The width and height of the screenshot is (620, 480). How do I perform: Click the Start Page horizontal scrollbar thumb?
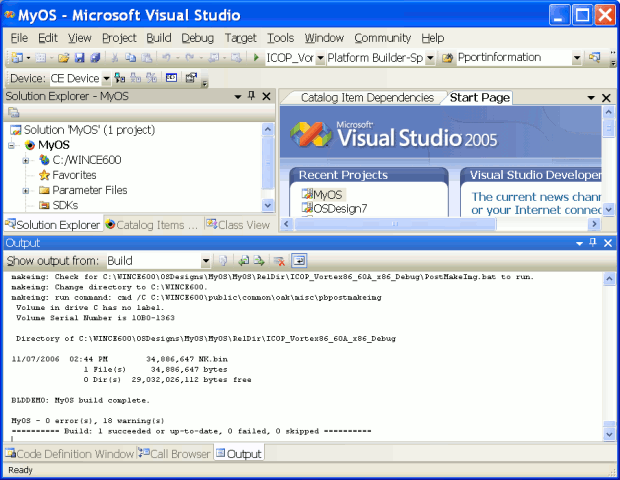[395, 224]
